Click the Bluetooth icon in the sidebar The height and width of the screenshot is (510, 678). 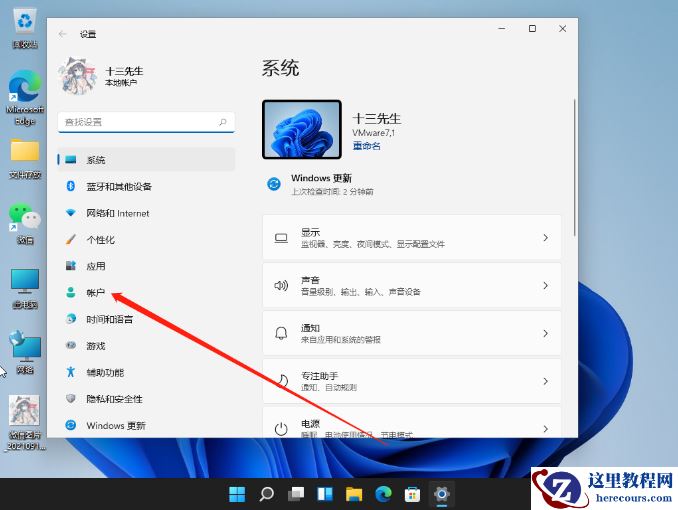tap(71, 186)
